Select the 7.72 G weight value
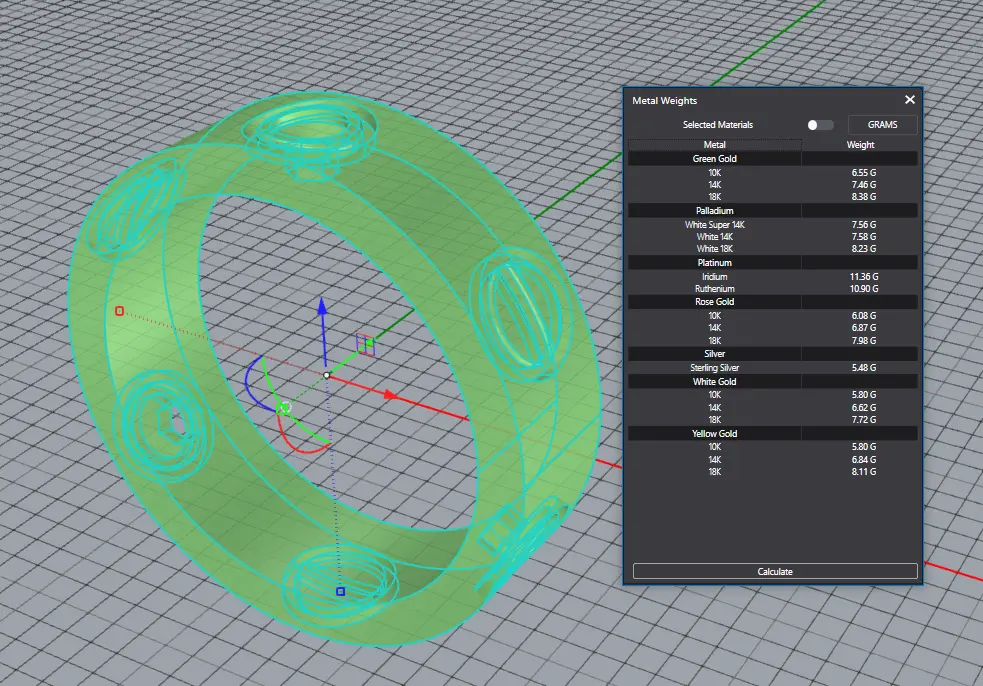Screen dimensions: 983x686 click(x=864, y=420)
